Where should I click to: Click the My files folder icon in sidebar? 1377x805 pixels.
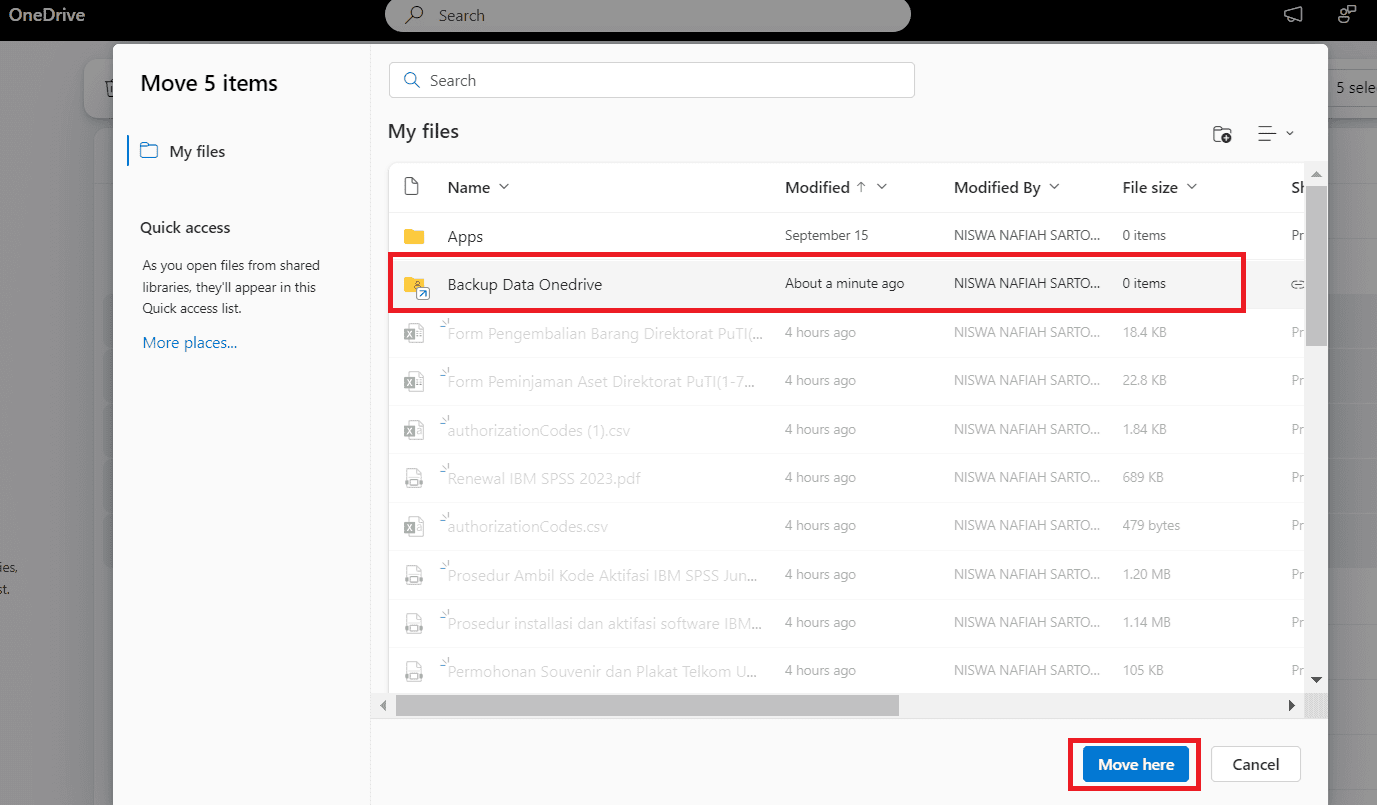[149, 151]
